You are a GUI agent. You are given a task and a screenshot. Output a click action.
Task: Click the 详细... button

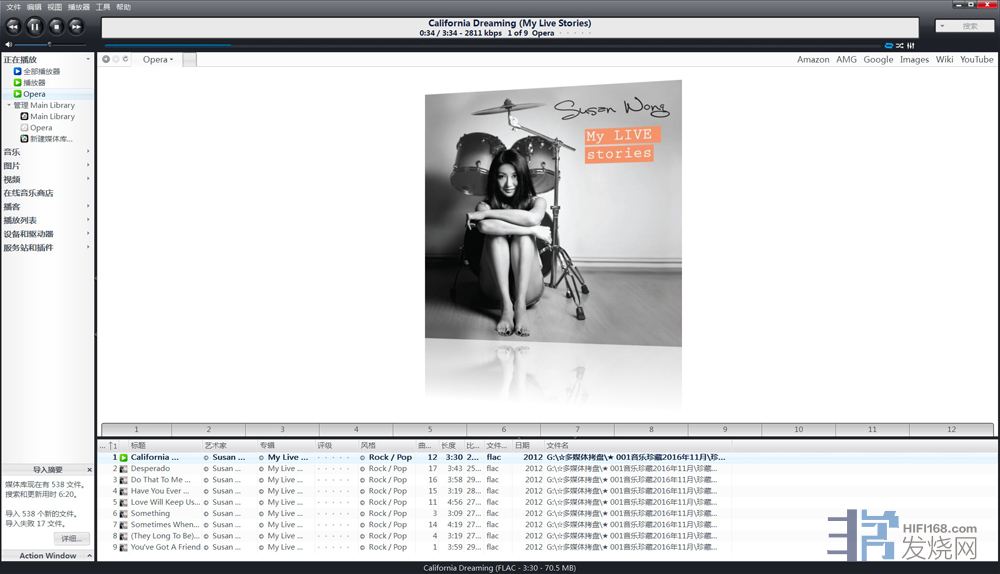tap(71, 538)
